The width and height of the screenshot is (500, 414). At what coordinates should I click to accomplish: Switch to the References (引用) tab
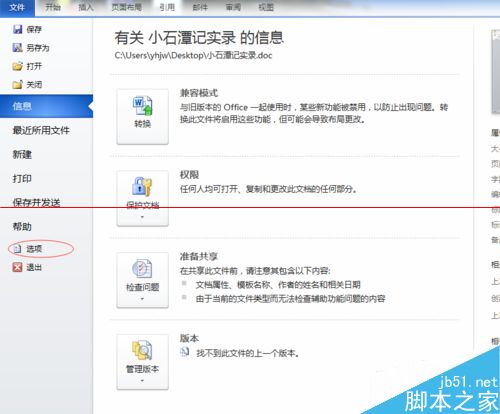167,7
